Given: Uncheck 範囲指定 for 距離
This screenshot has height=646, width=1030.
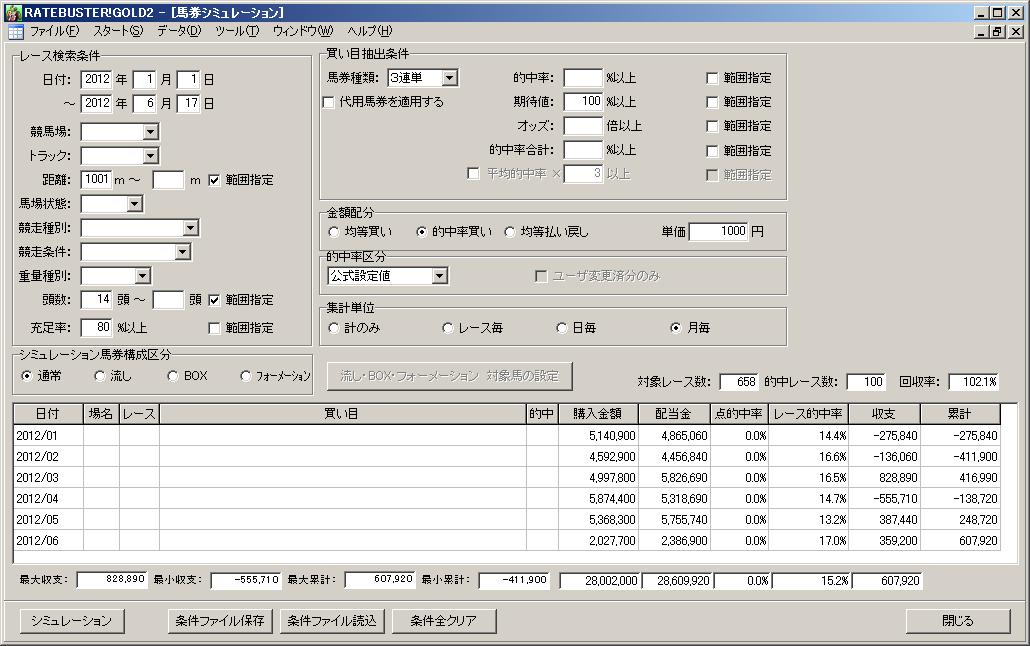Looking at the screenshot, I should pos(214,180).
